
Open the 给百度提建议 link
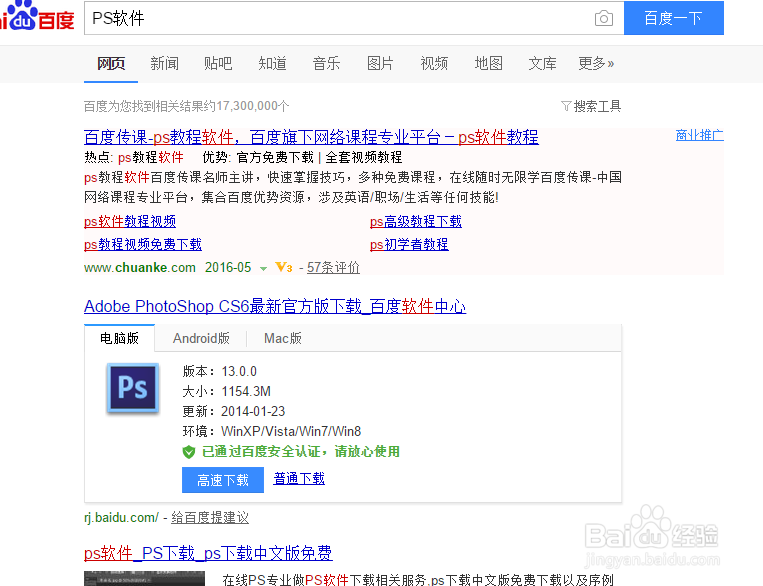(x=210, y=517)
